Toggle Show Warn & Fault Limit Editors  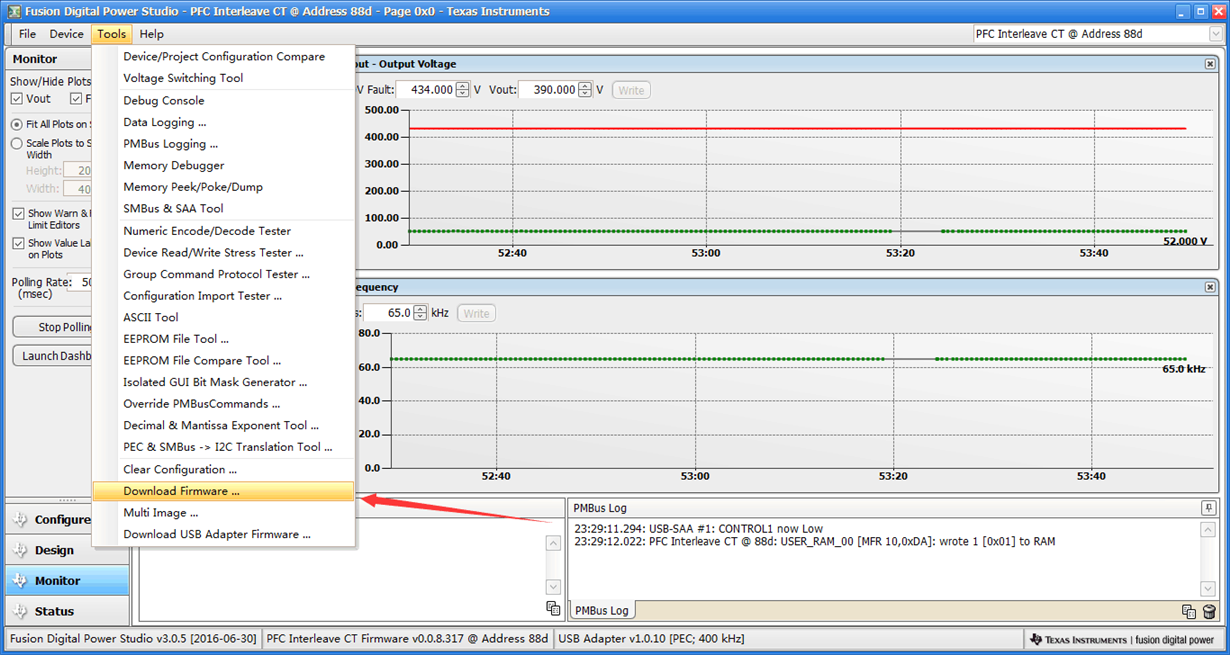pos(18,214)
